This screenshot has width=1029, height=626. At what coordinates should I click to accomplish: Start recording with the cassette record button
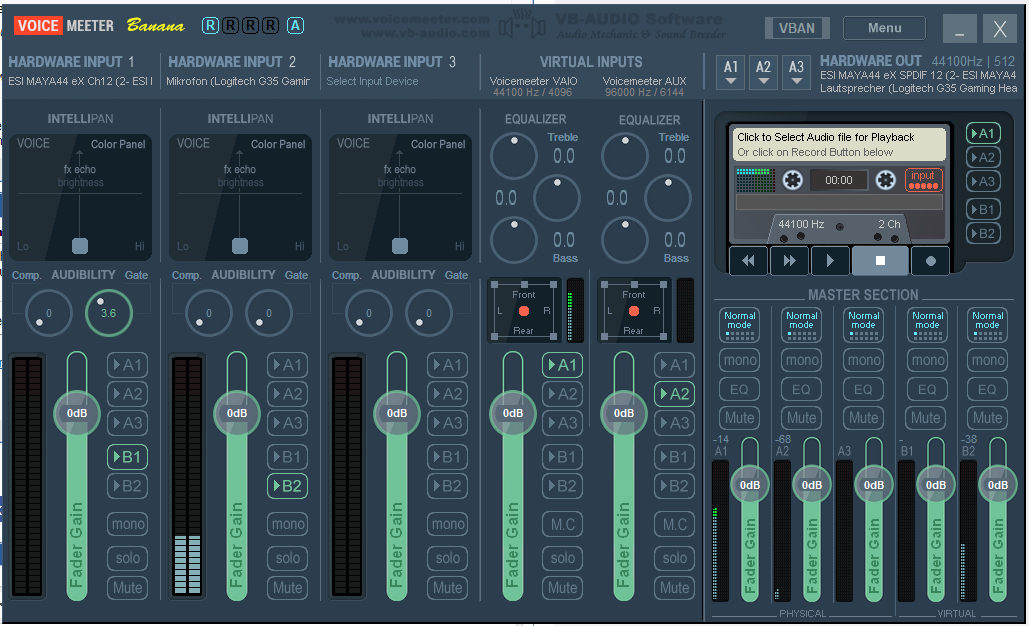[930, 261]
